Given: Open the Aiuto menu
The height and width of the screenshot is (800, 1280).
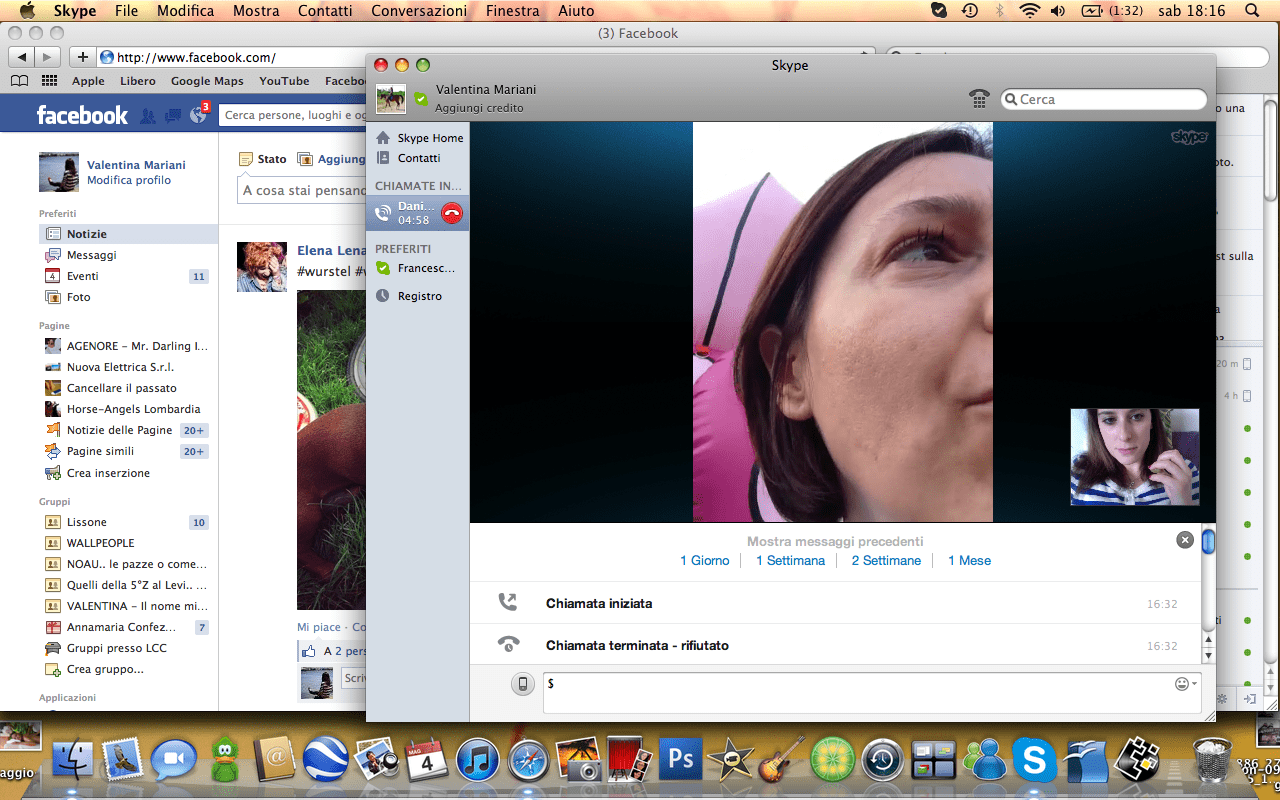Looking at the screenshot, I should coord(577,11).
